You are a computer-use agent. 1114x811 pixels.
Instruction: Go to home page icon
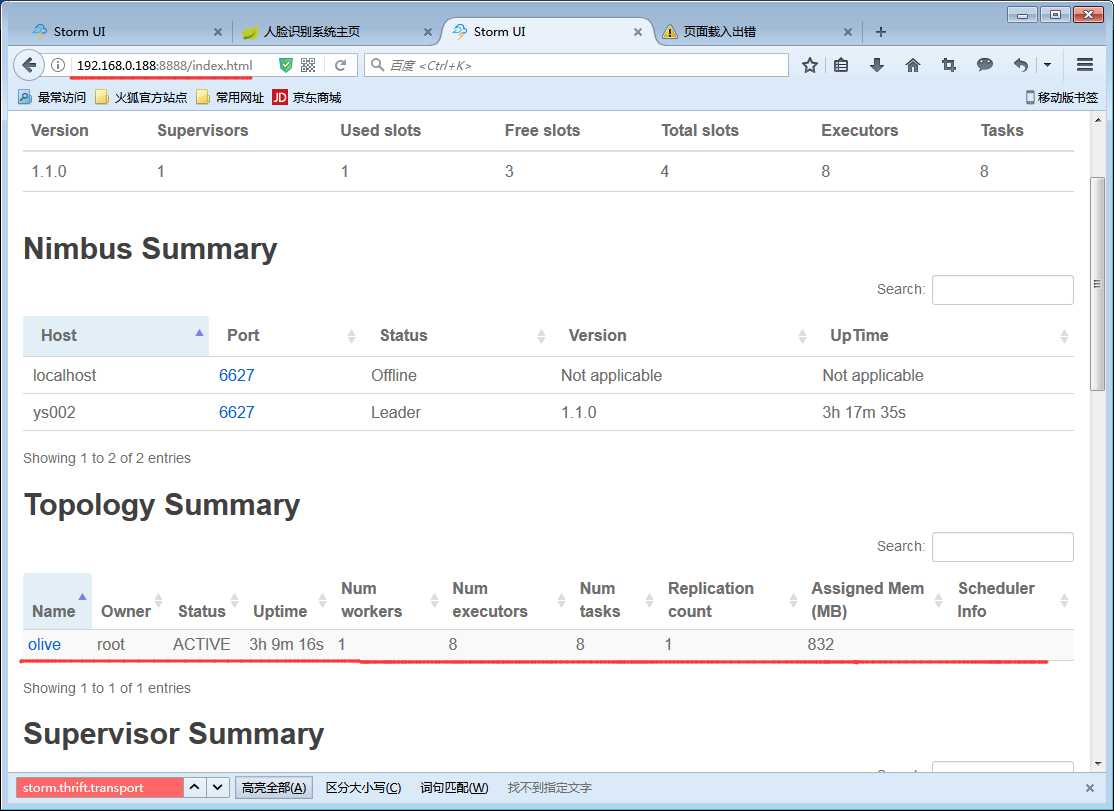[913, 65]
